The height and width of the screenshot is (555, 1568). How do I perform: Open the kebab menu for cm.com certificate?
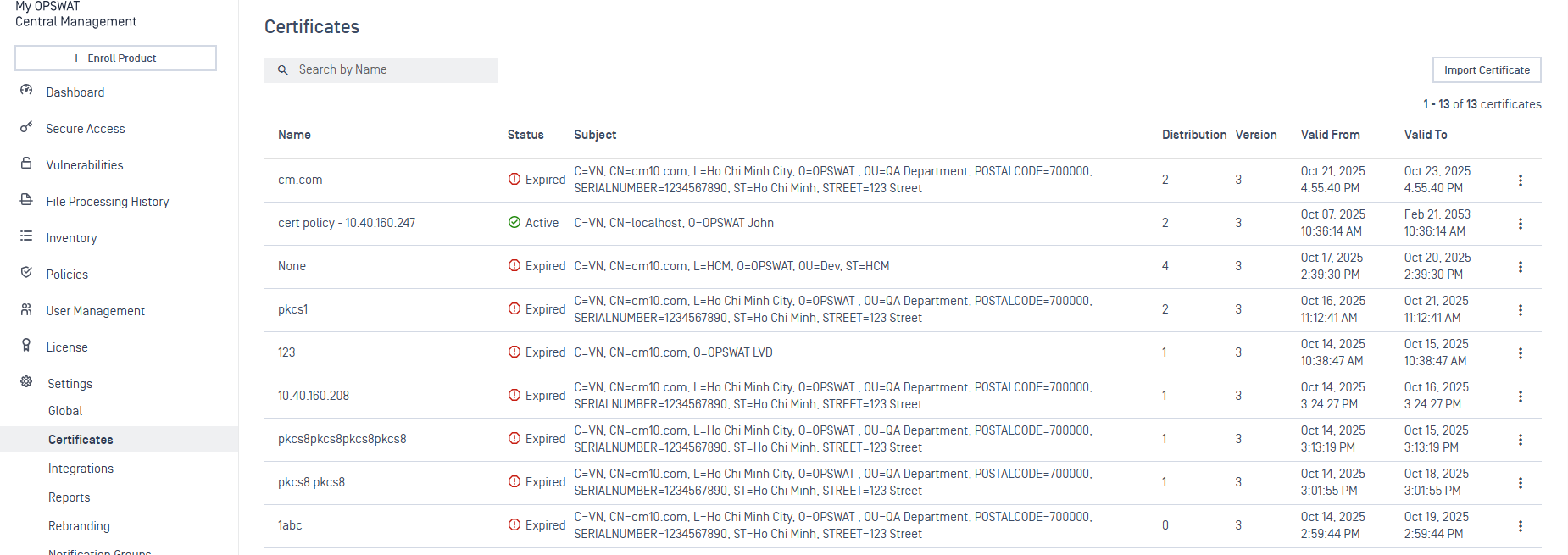pos(1521,180)
